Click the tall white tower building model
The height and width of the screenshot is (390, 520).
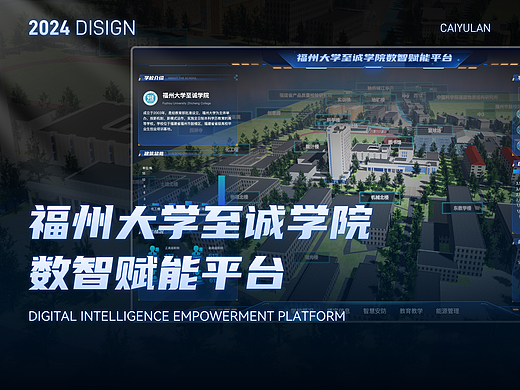tap(338, 153)
